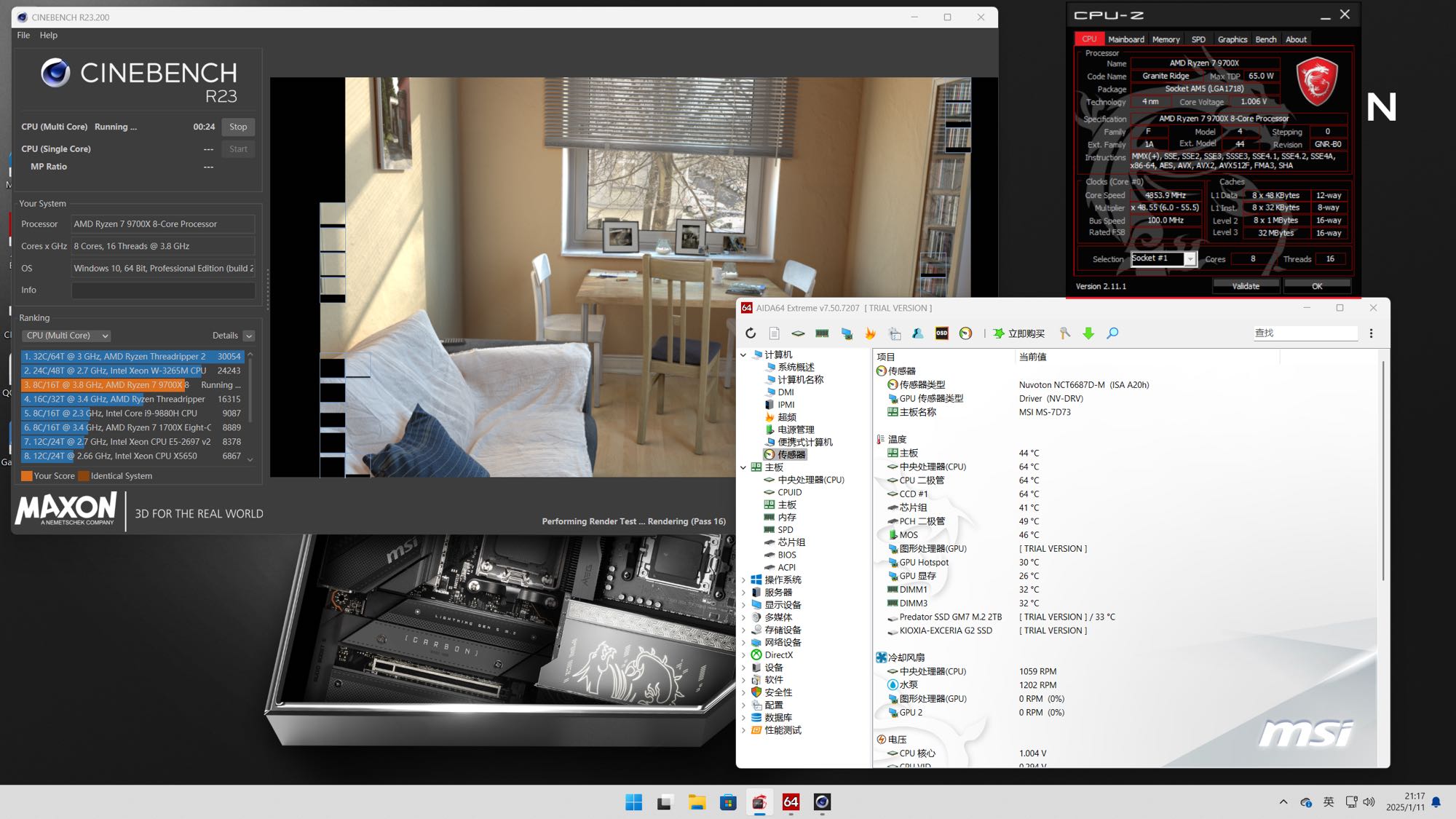Image resolution: width=1456 pixels, height=819 pixels.
Task: Open the AIDA64 report page icon
Action: (x=774, y=333)
